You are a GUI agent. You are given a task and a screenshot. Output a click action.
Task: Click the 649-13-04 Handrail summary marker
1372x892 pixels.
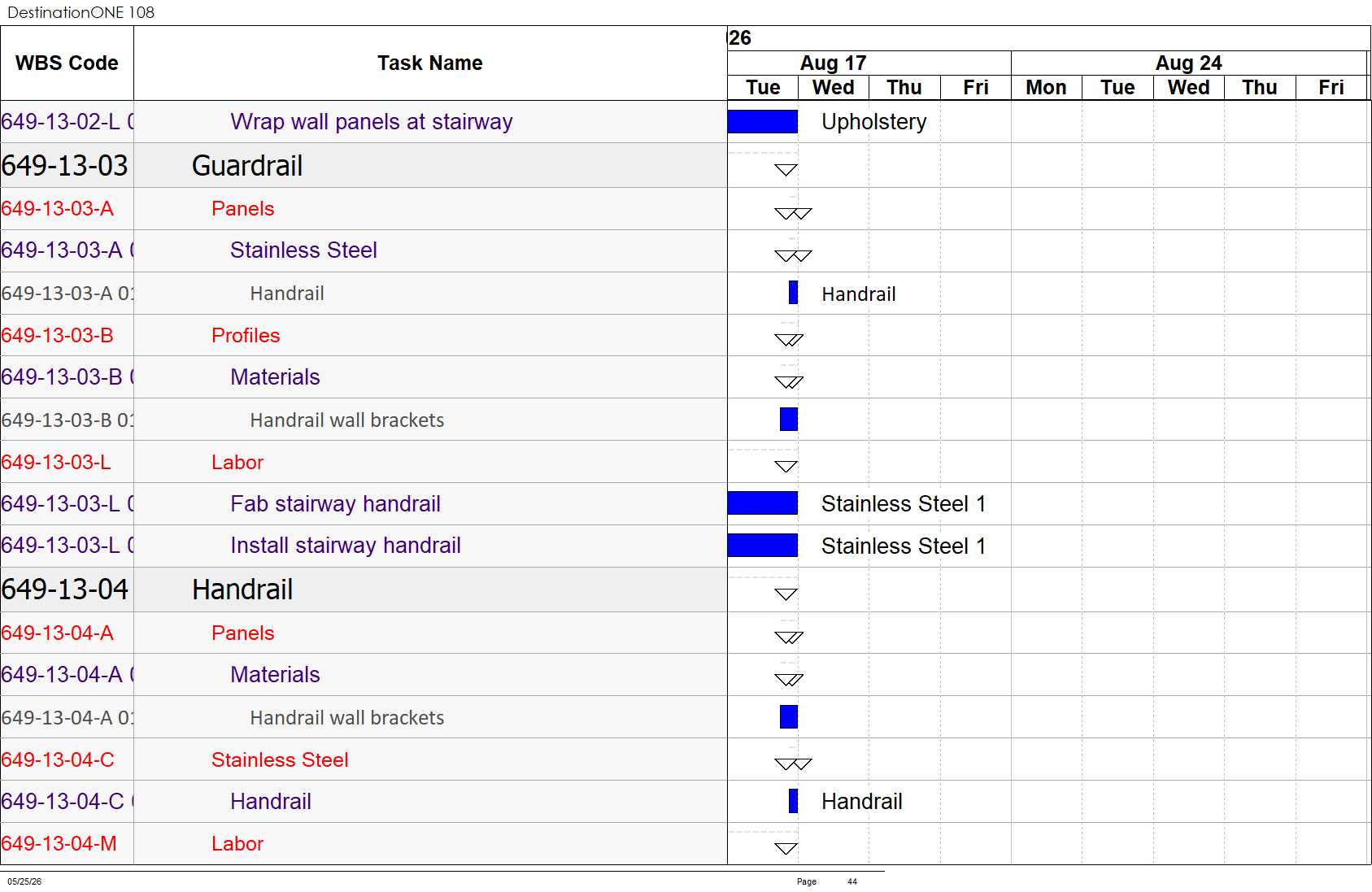pos(786,594)
